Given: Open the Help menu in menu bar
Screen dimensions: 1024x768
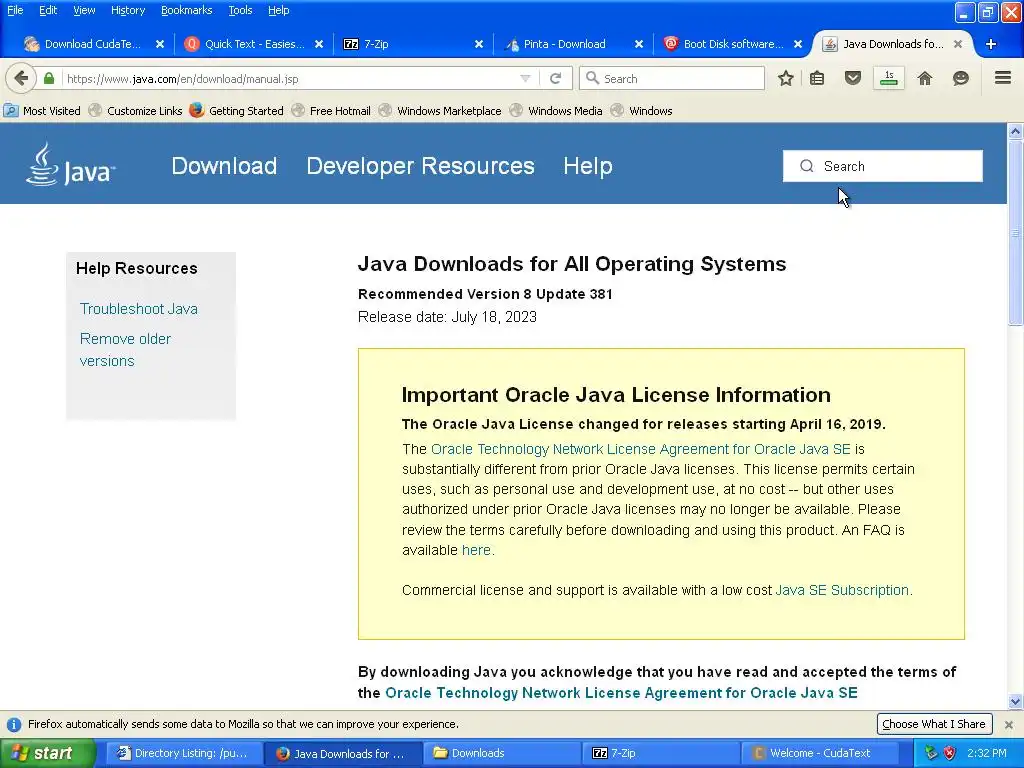Looking at the screenshot, I should tap(278, 10).
